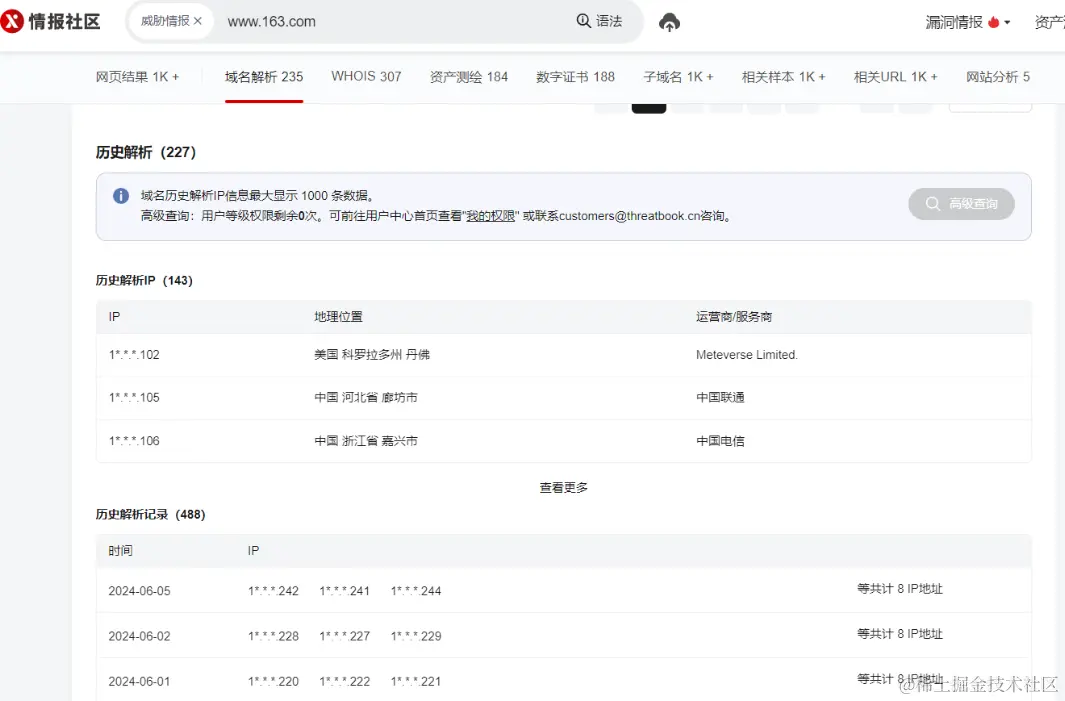Screen dimensions: 1065x701
Task: Open the 相关样本 1K+ tab
Action: point(783,77)
